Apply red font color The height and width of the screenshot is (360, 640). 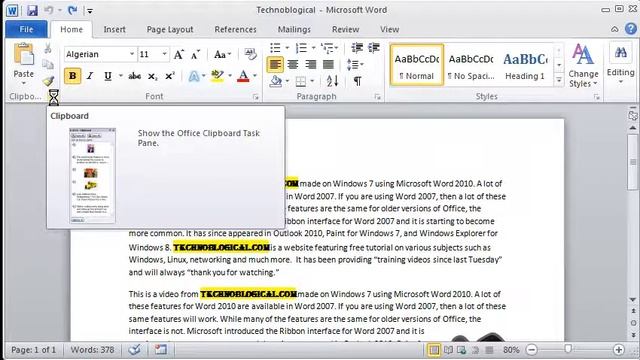(243, 76)
